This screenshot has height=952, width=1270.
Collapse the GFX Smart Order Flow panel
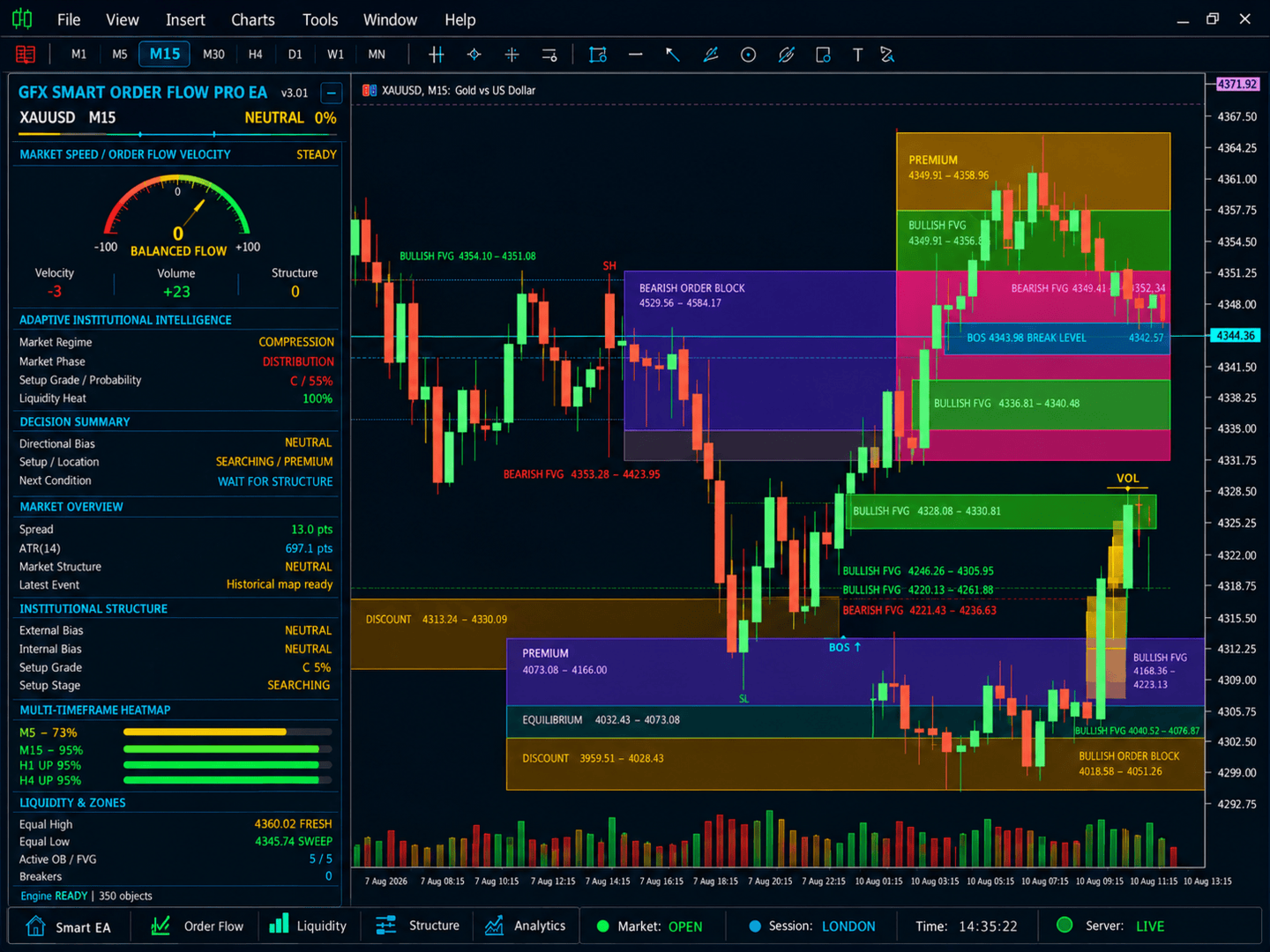pyautogui.click(x=332, y=93)
